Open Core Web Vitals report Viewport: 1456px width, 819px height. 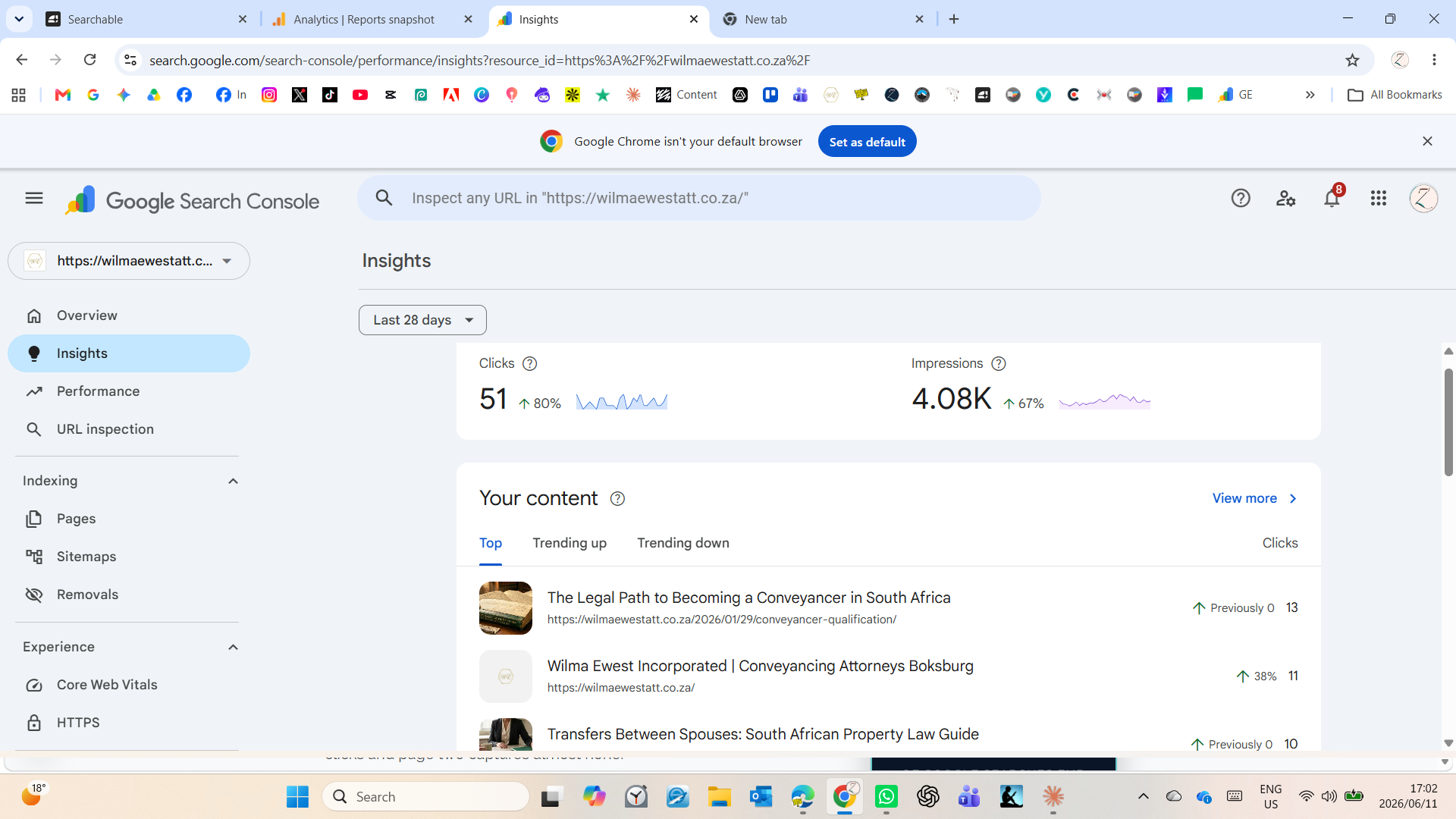click(x=129, y=685)
